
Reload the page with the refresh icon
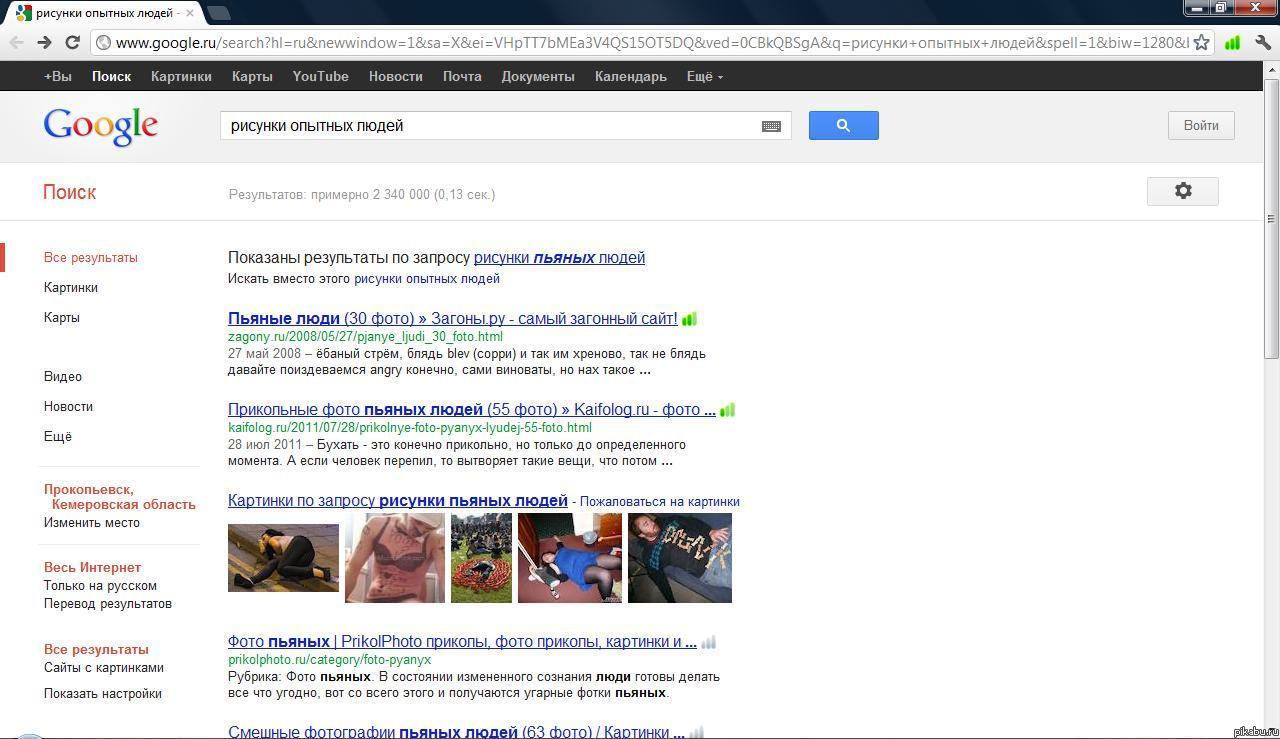(72, 42)
